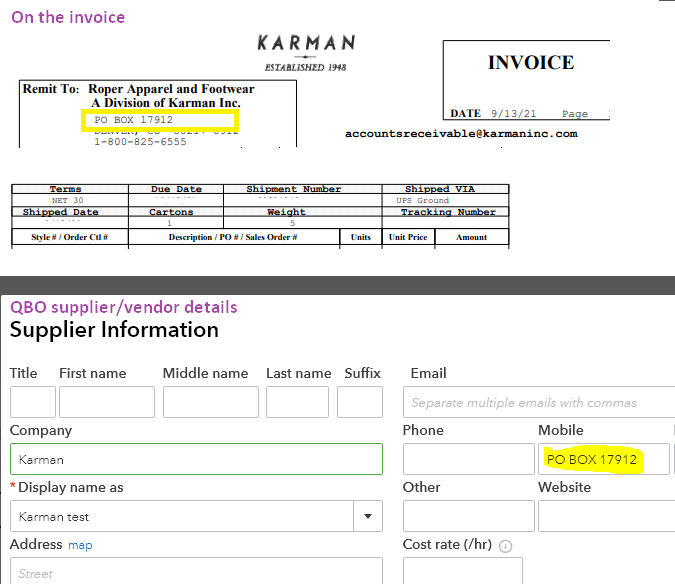The image size is (675, 584).
Task: Open the address map link
Action: coord(80,545)
